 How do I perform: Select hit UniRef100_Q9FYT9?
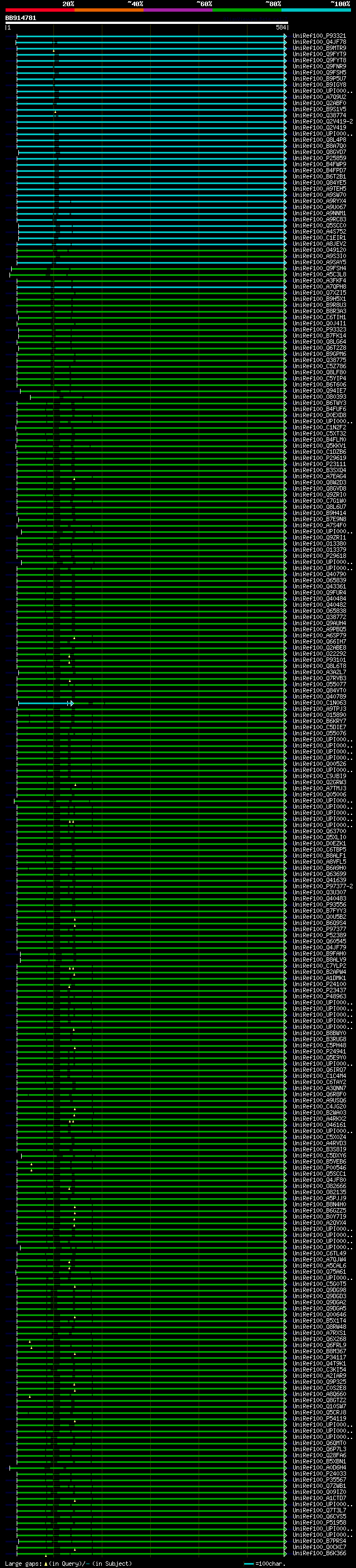tap(319, 54)
